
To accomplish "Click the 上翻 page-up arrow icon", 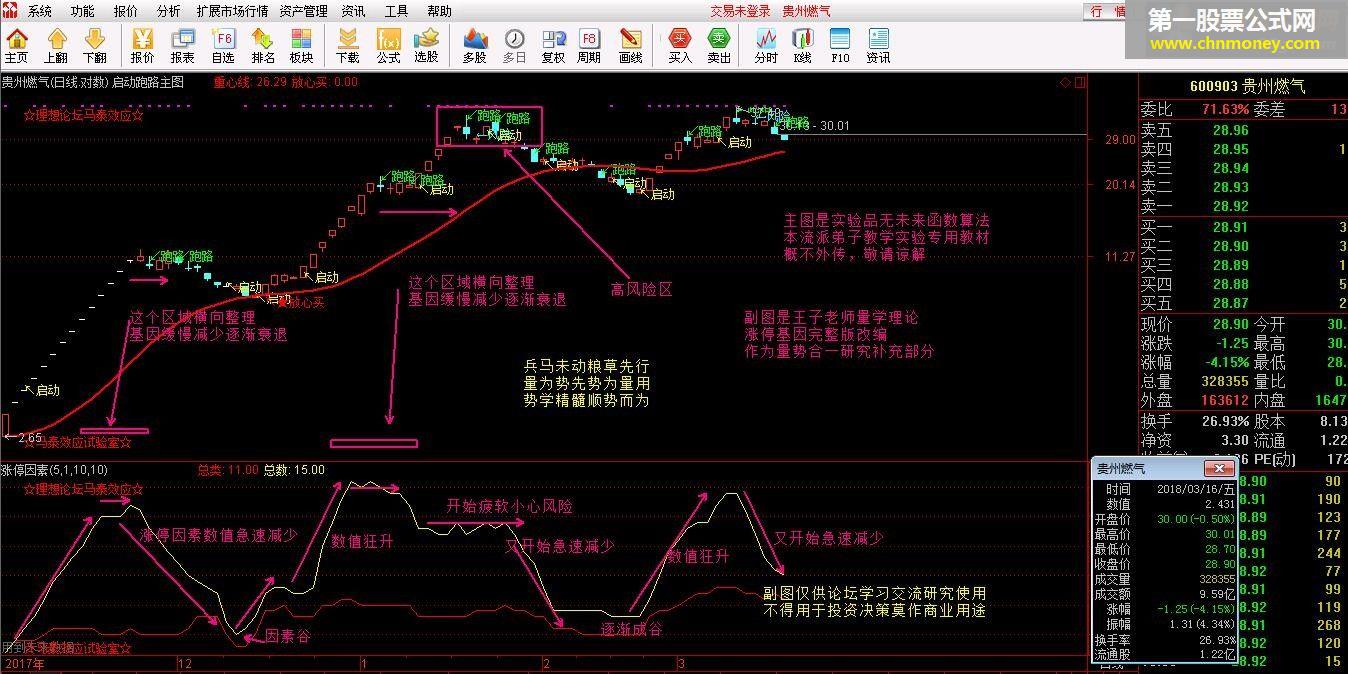I will 56,46.
